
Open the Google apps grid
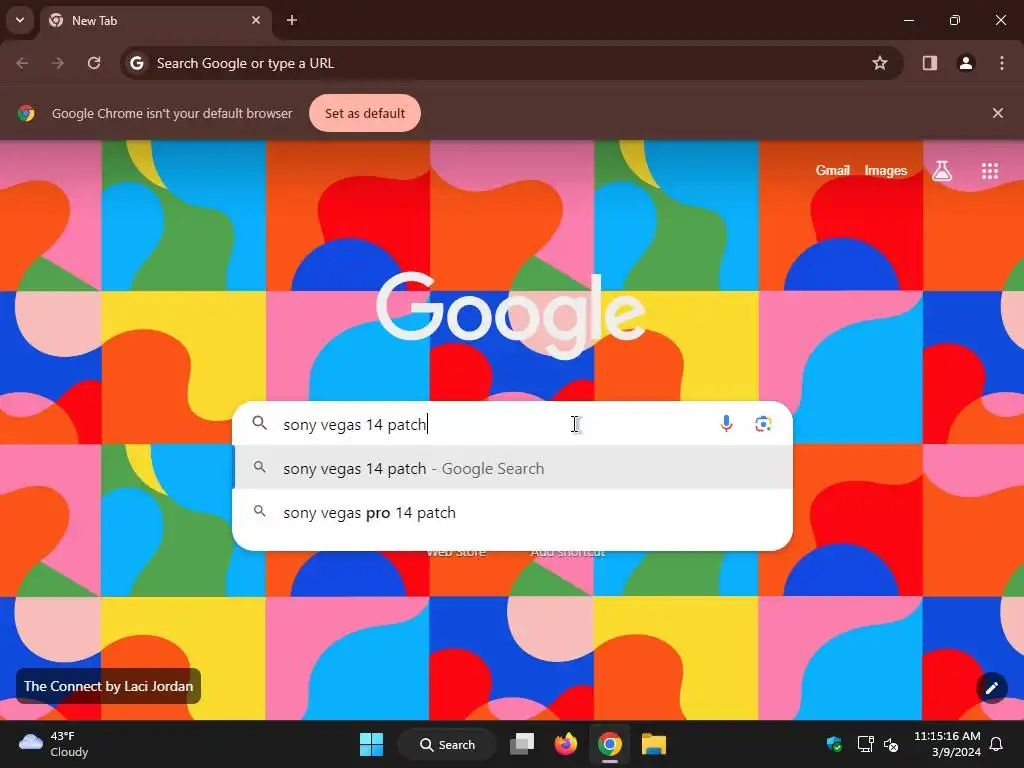989,171
